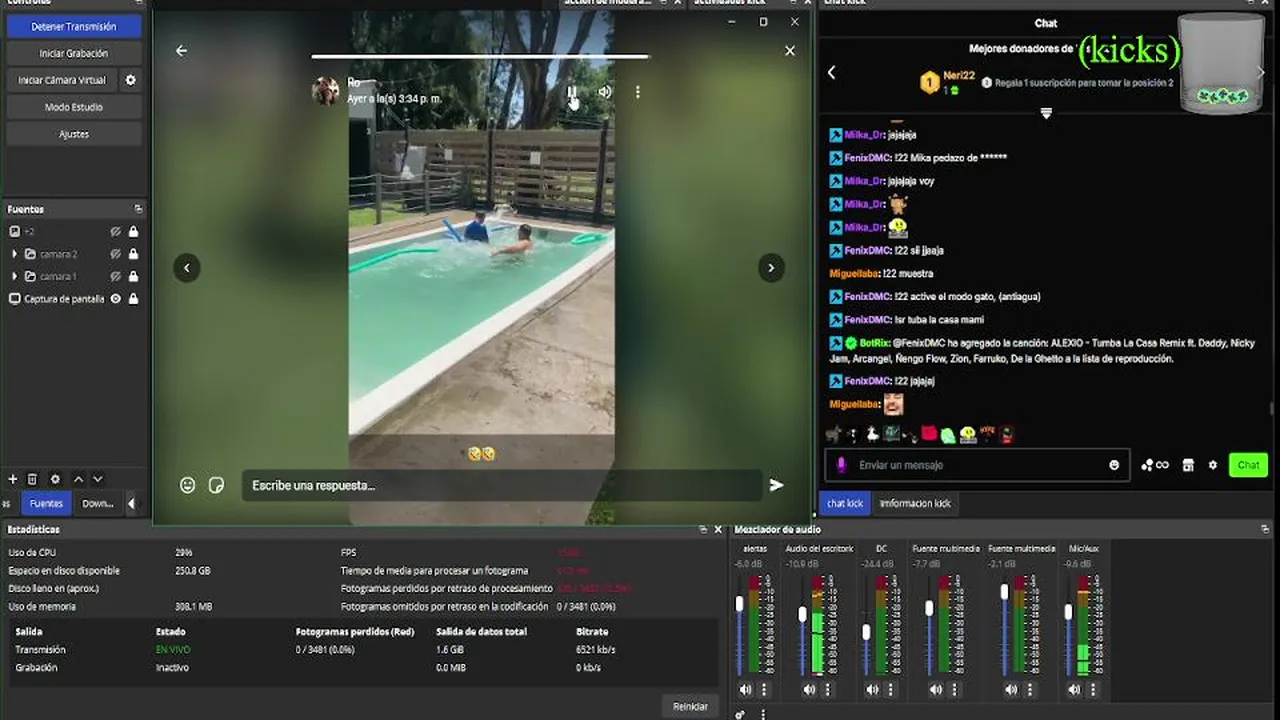Show the hidden camara 1 source
Image resolution: width=1280 pixels, height=720 pixels.
pos(116,276)
